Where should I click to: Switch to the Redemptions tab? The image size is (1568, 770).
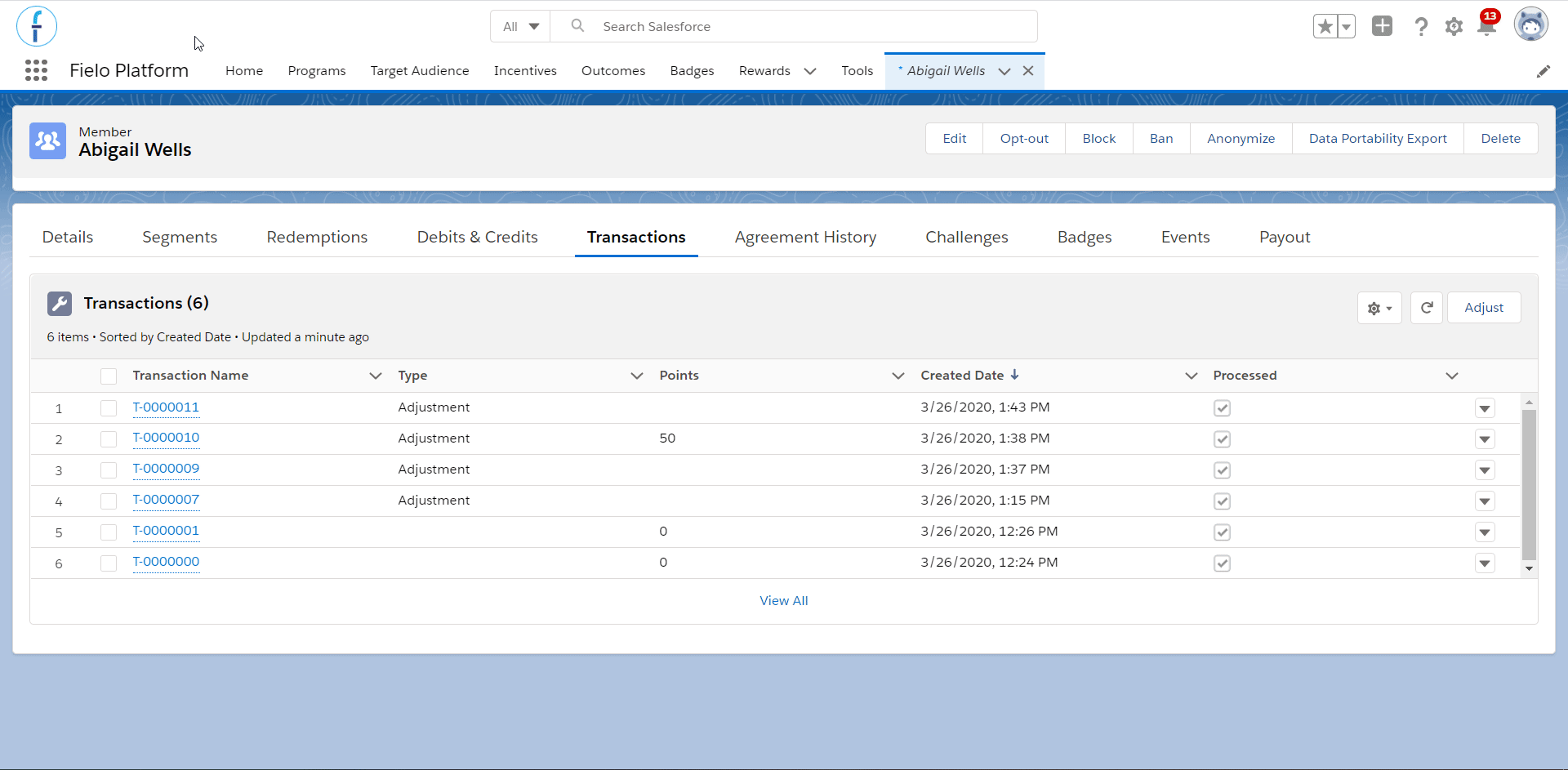click(x=317, y=237)
